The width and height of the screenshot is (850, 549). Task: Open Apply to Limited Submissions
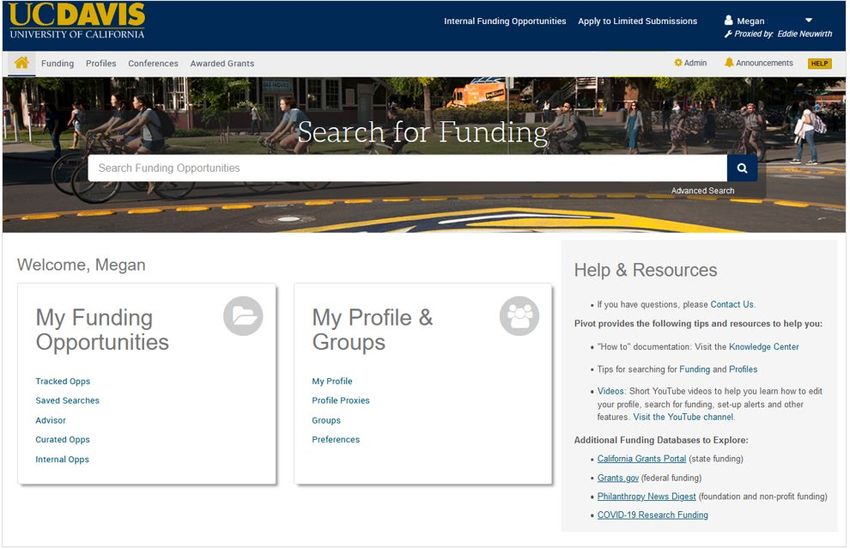[639, 21]
